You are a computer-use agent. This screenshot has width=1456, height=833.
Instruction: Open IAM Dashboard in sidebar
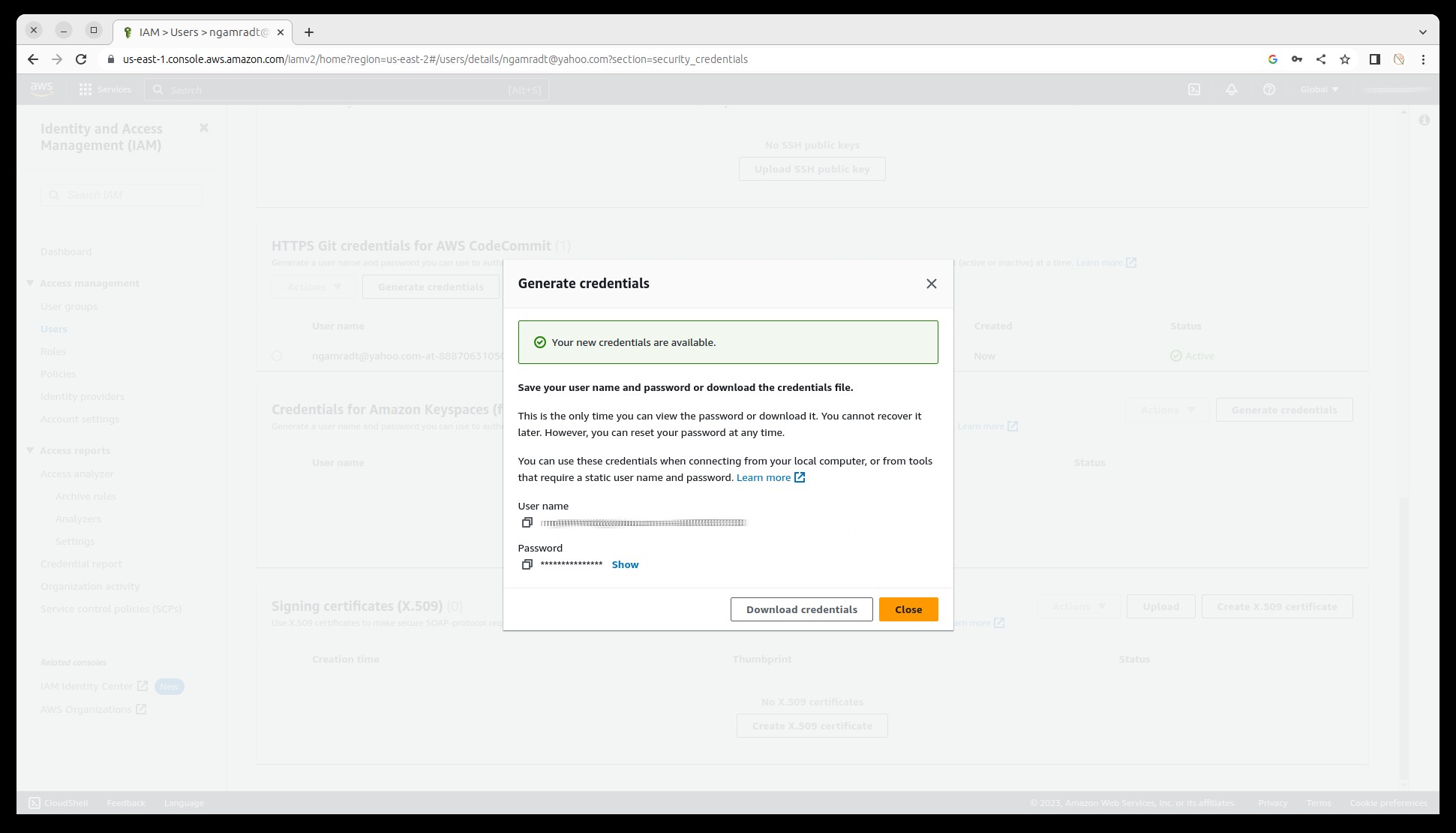[66, 251]
